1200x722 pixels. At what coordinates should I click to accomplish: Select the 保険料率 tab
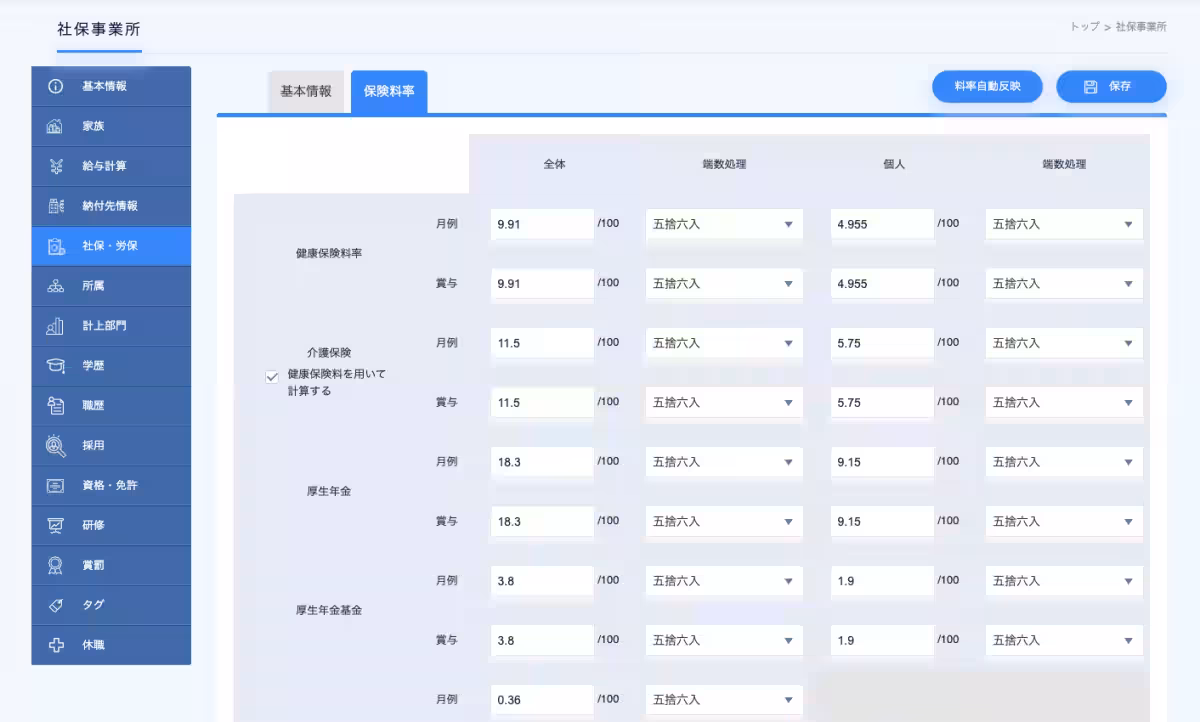point(389,91)
